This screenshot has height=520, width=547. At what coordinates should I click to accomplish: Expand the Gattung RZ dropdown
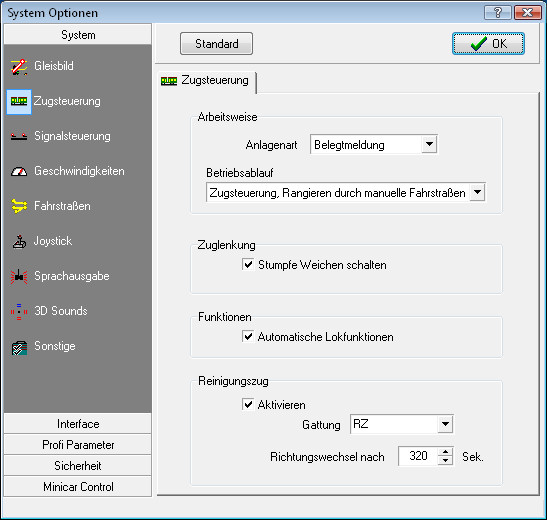[445, 424]
